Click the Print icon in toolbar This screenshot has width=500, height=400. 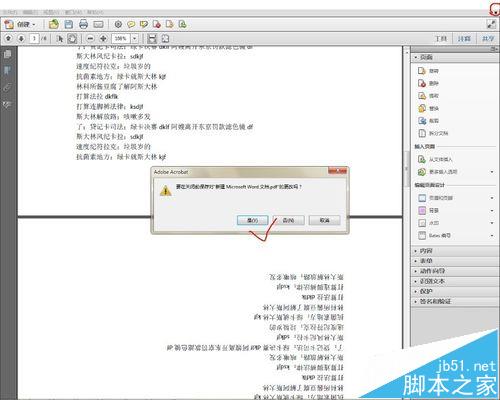[x=83, y=24]
